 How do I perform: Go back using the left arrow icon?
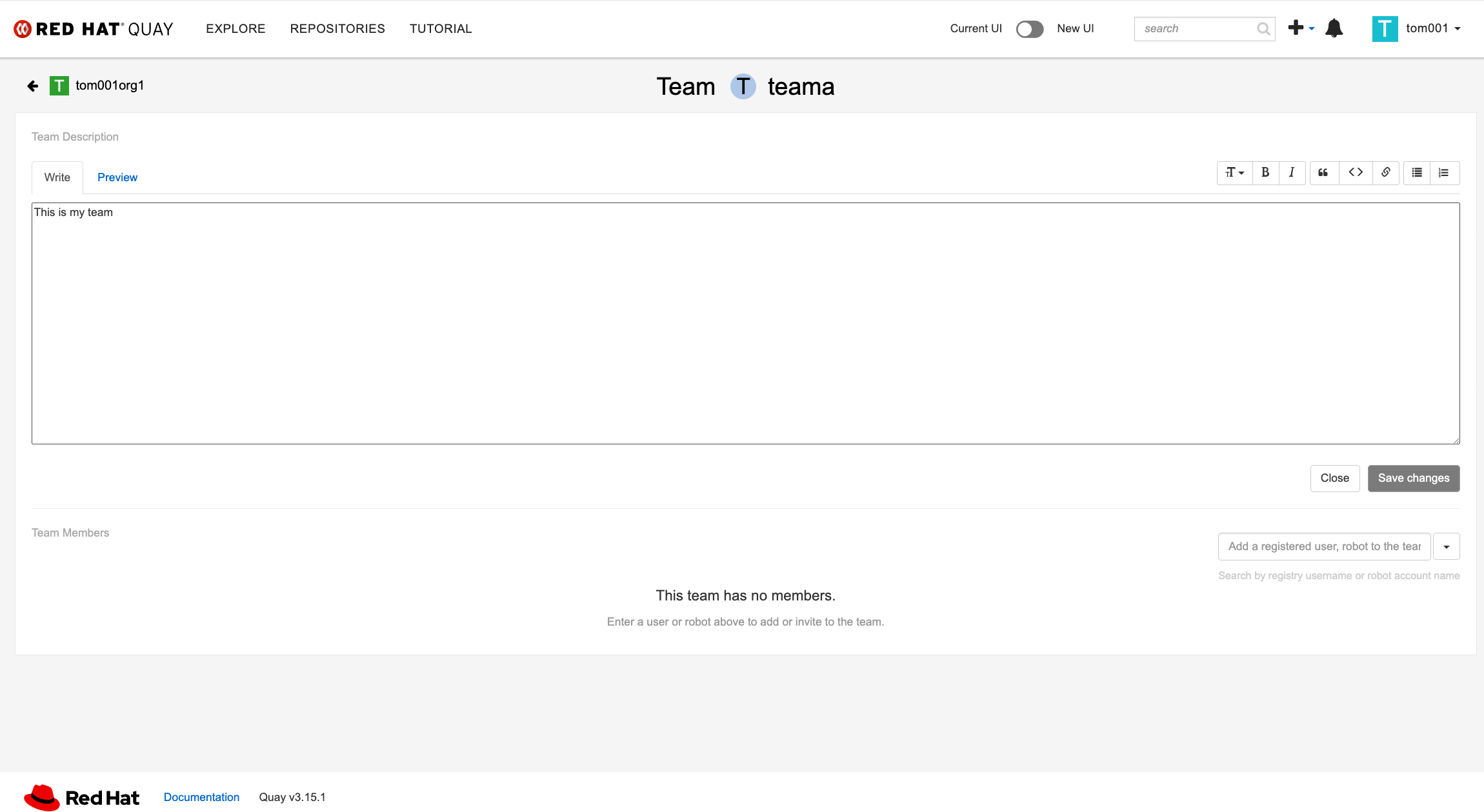(x=33, y=86)
